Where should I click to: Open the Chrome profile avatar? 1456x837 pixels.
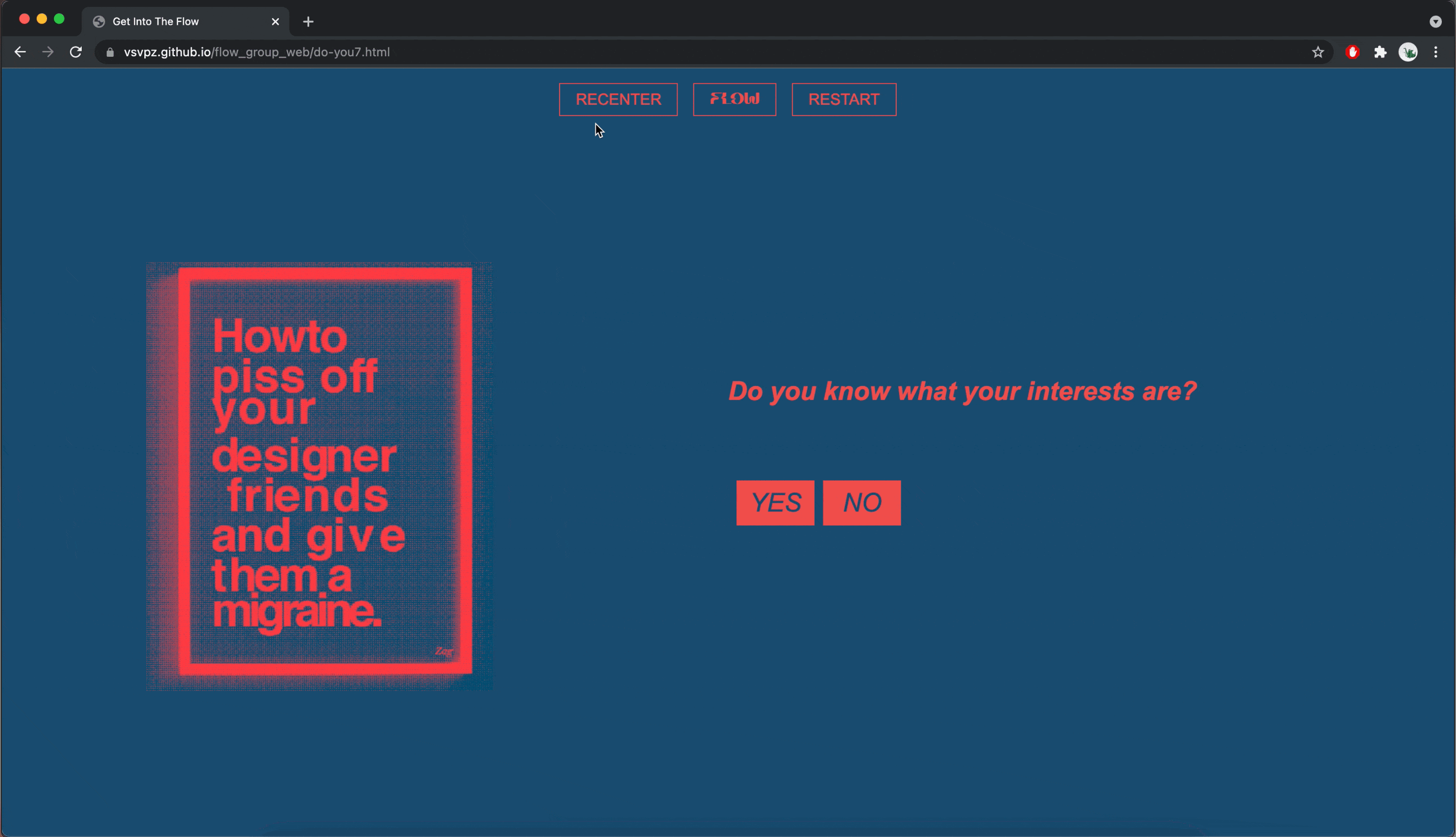click(1408, 52)
